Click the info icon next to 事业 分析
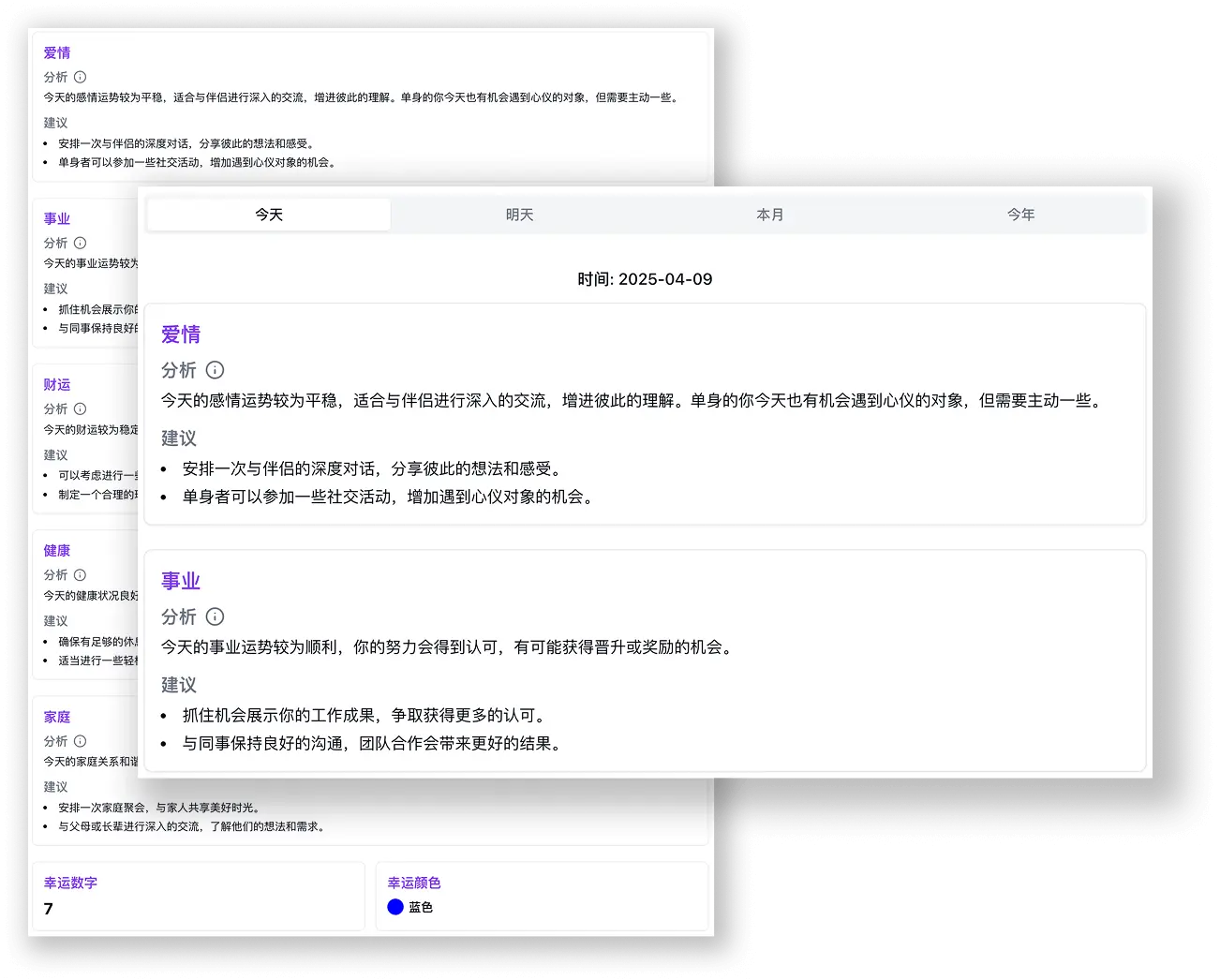1220x980 pixels. [215, 616]
